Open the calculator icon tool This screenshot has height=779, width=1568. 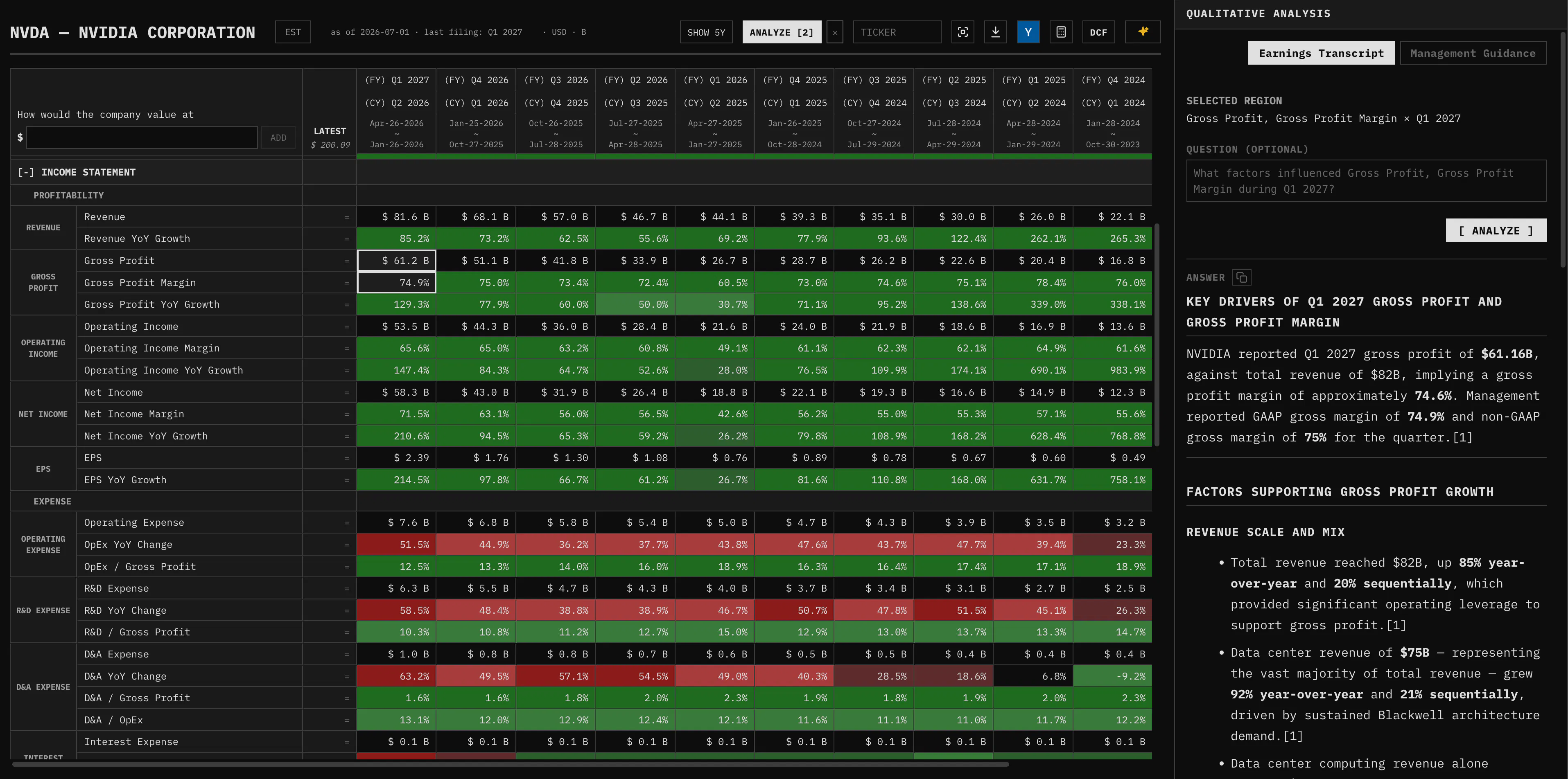(x=1061, y=32)
